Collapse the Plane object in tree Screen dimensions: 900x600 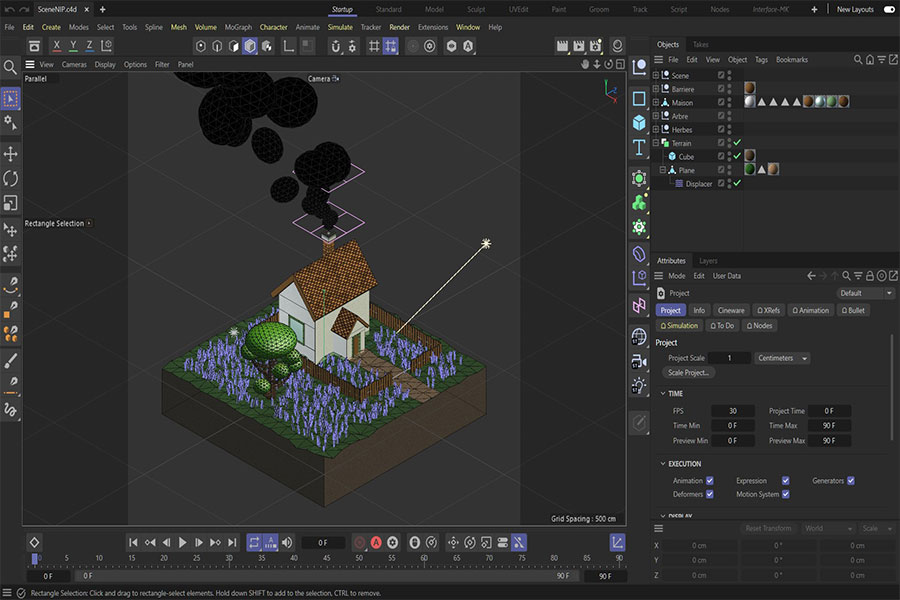[662, 170]
